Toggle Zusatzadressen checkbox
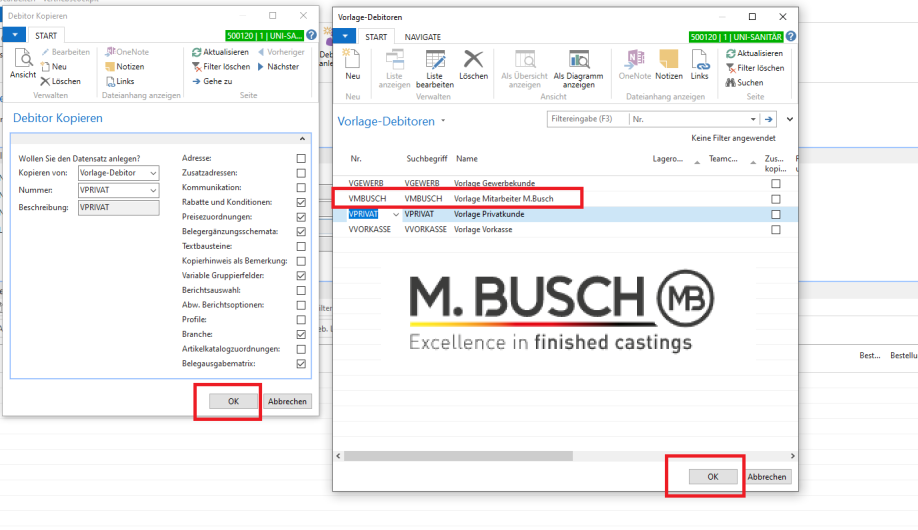The height and width of the screenshot is (530, 918). [x=301, y=173]
